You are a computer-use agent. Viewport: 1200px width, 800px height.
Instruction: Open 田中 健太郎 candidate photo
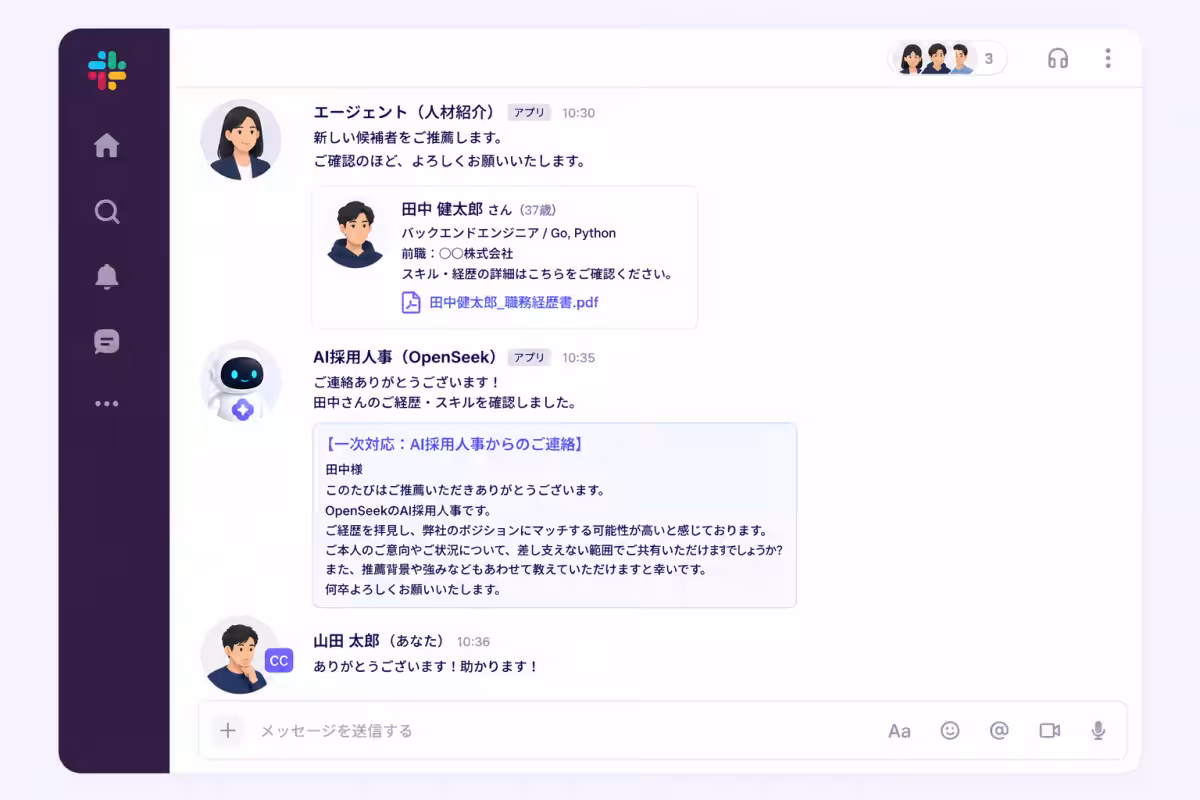click(355, 235)
